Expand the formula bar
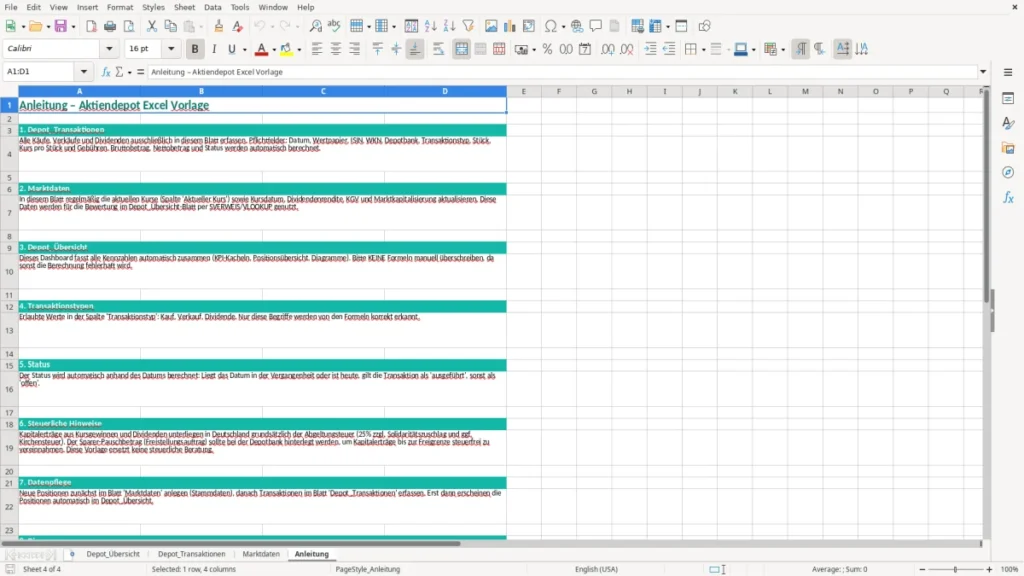 pyautogui.click(x=983, y=72)
